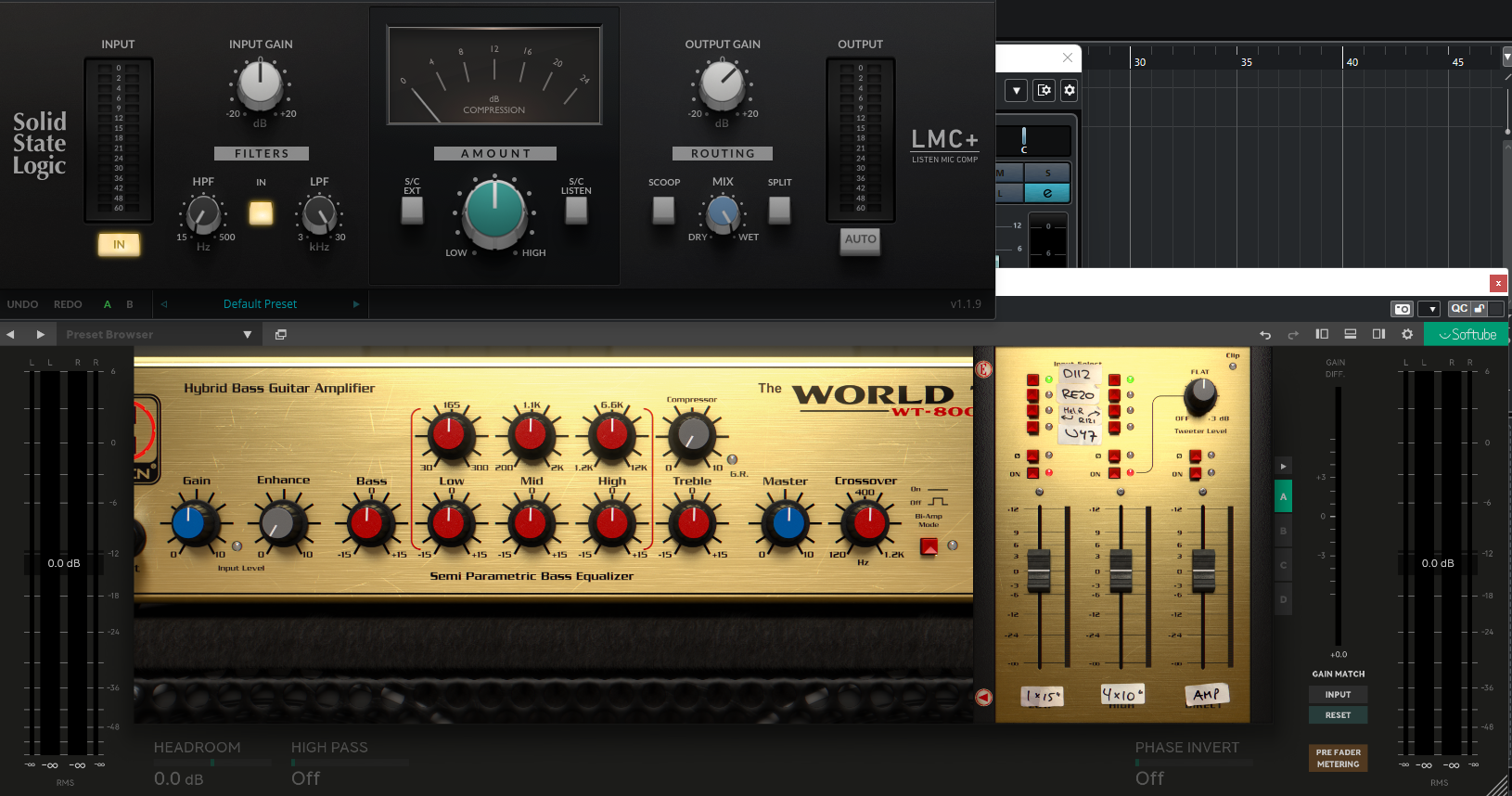Click the Gain Match RESET button
This screenshot has height=796, width=1512.
tap(1338, 714)
